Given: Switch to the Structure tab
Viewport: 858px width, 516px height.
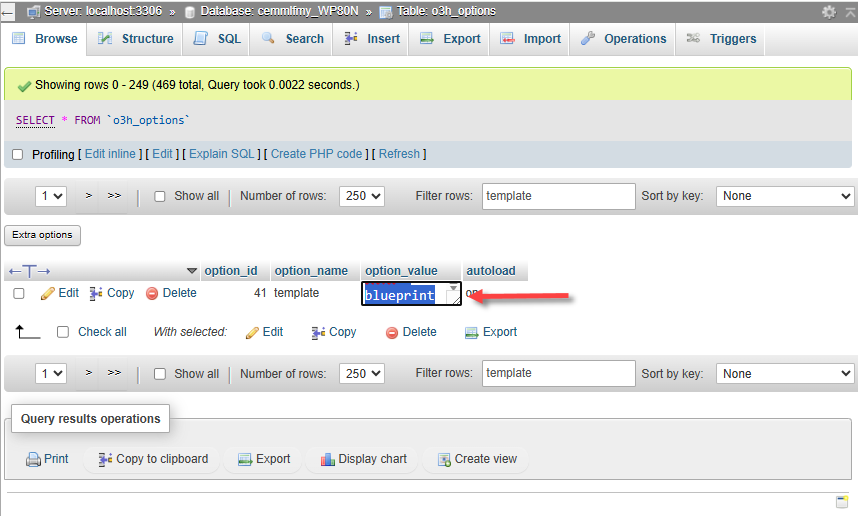Looking at the screenshot, I should 136,39.
